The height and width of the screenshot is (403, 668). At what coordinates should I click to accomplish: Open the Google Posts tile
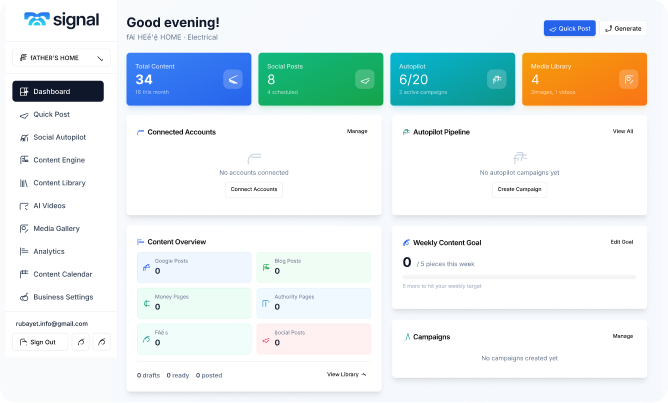pyautogui.click(x=194, y=267)
